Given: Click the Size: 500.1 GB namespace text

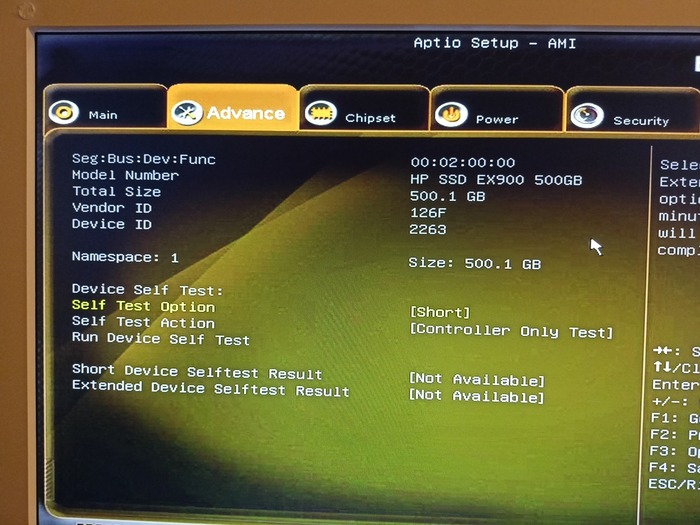Looking at the screenshot, I should [475, 263].
